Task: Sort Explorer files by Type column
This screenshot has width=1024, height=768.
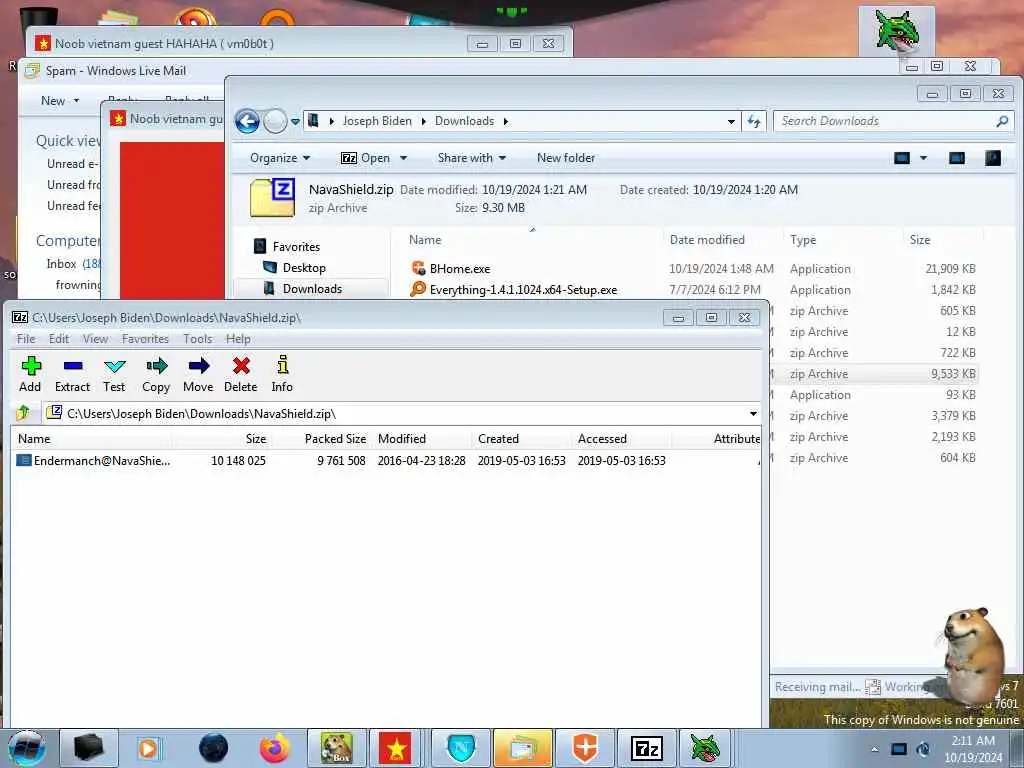Action: tap(803, 240)
